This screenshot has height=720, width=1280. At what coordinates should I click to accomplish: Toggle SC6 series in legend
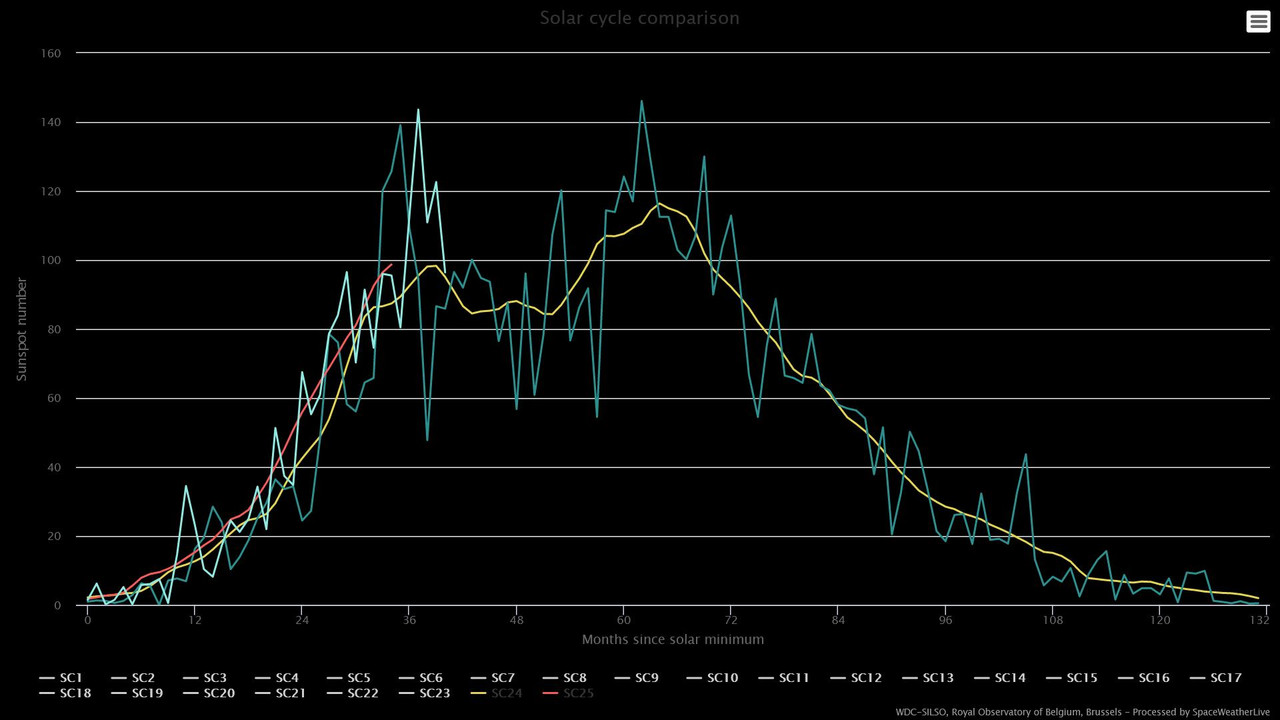[421, 678]
